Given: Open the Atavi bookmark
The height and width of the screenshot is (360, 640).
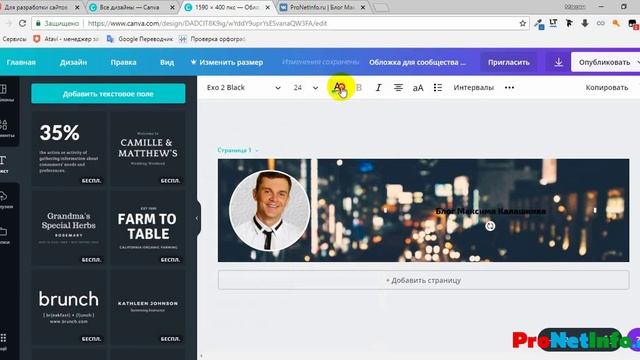Looking at the screenshot, I should (66, 39).
